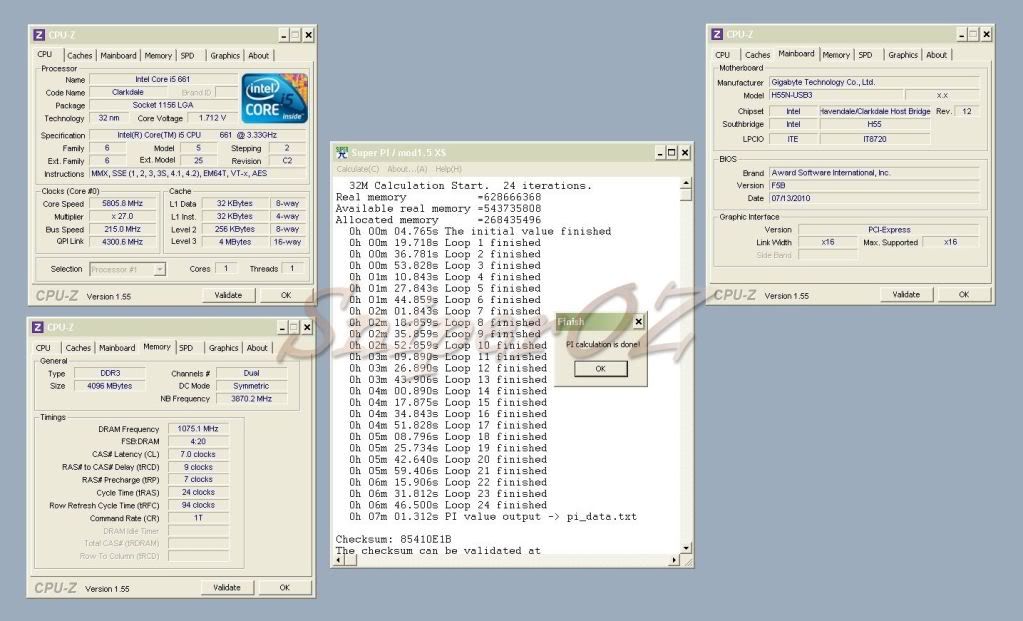Click the Intel Core i5 logo badge
This screenshot has width=1023, height=621.
[x=274, y=98]
